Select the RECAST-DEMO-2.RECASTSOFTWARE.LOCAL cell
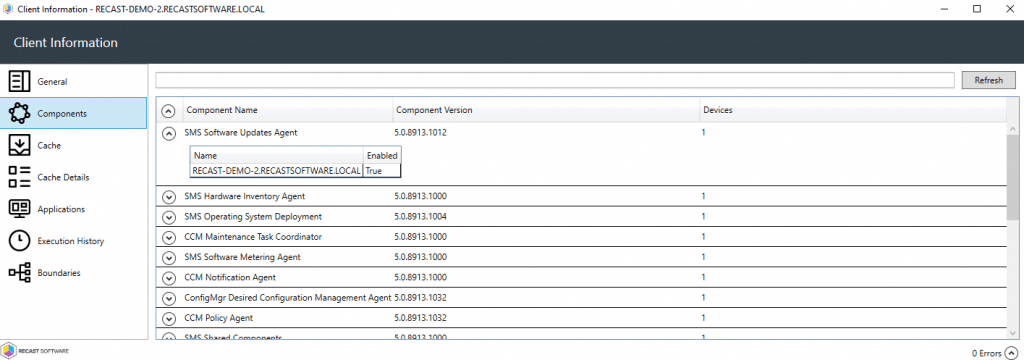 coord(277,171)
